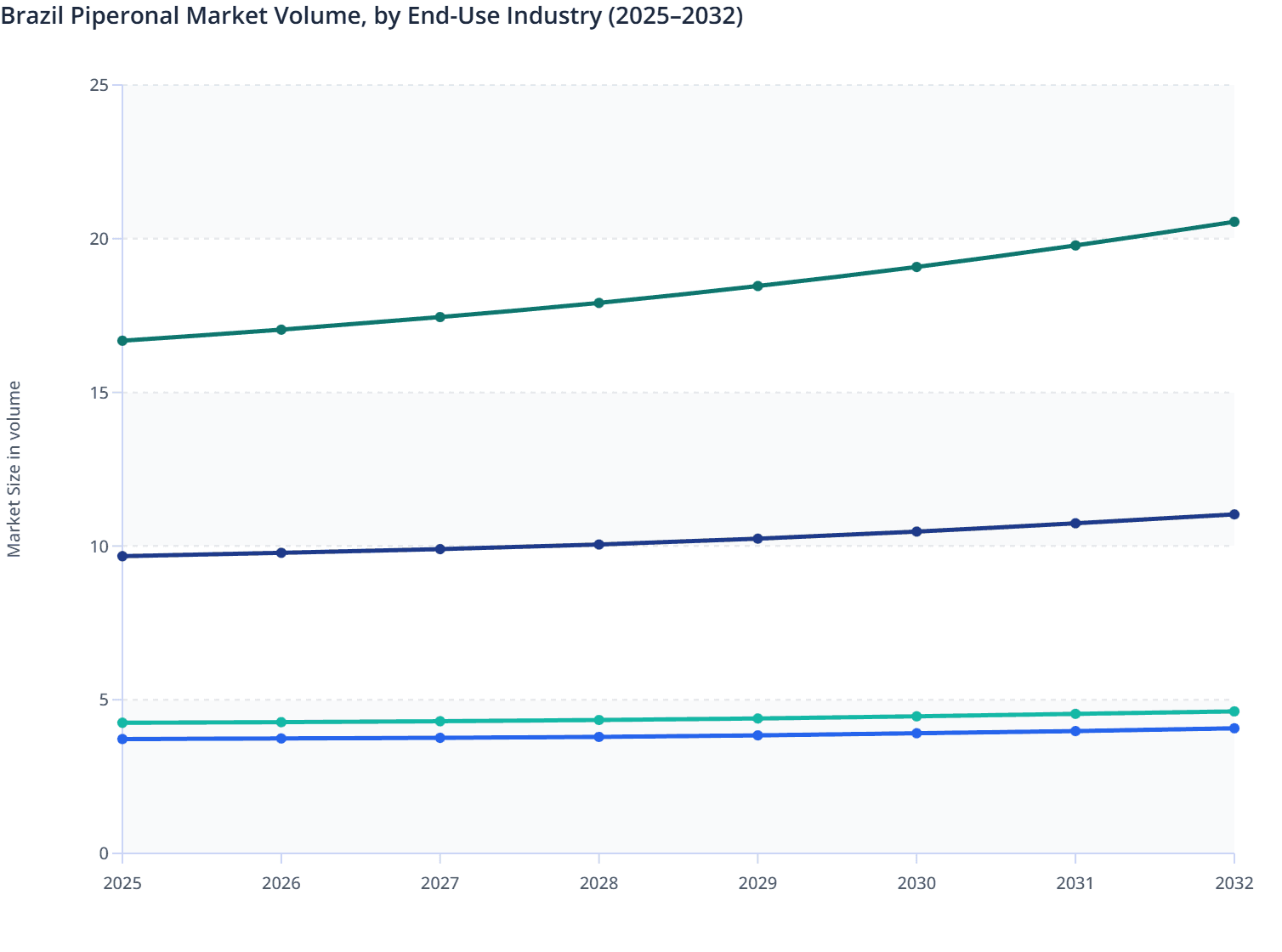Screen dimensions: 1282x952
Task: Click the 2032 endpoint of the navy line
Action: pyautogui.click(x=1234, y=513)
